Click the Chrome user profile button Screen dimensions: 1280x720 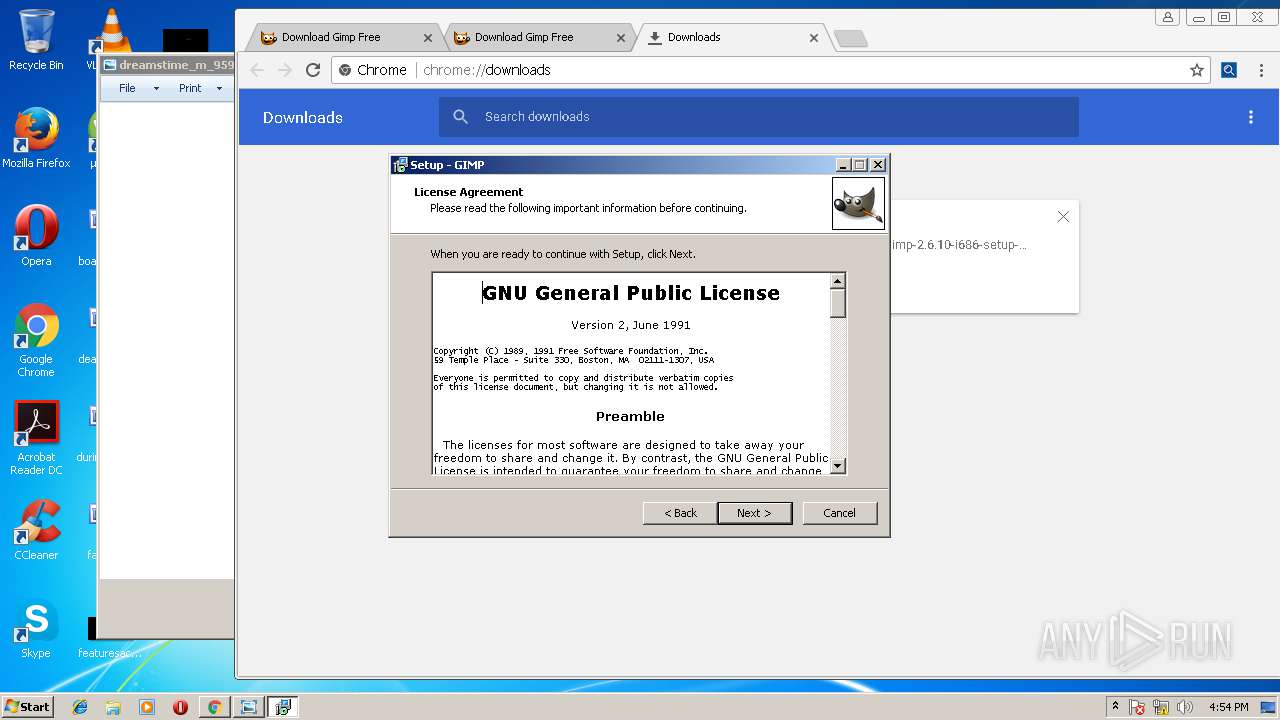1168,17
